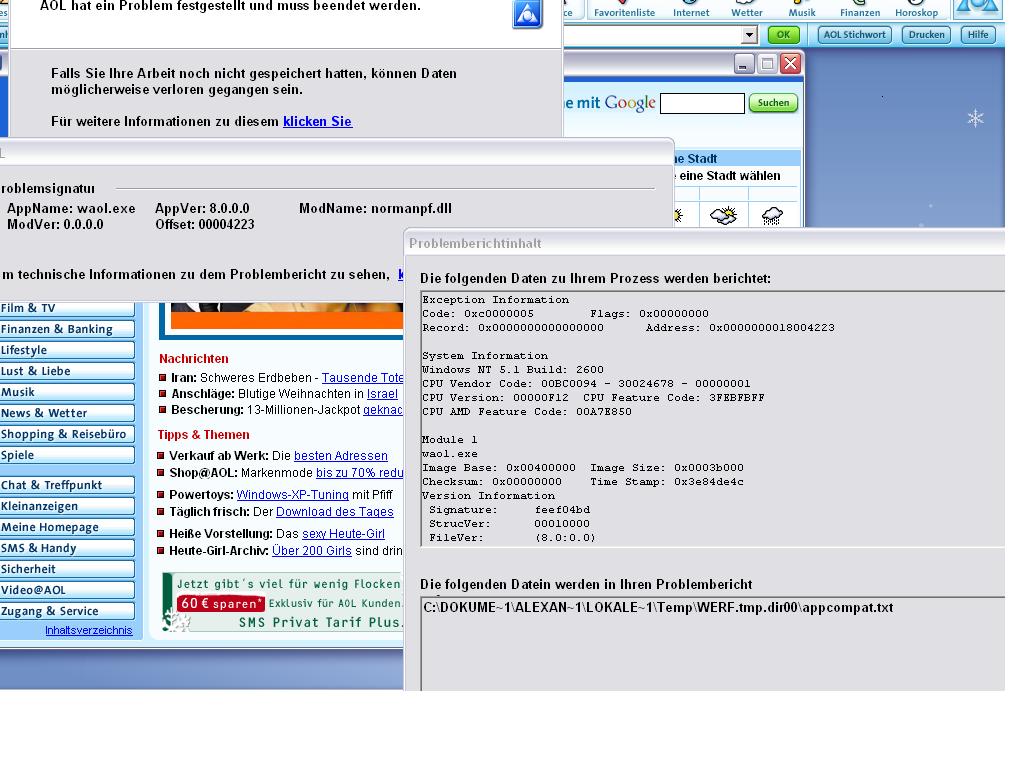Screen dimensions: 1024x768
Task: Click the 'klicken Sie' information link
Action: pos(317,121)
